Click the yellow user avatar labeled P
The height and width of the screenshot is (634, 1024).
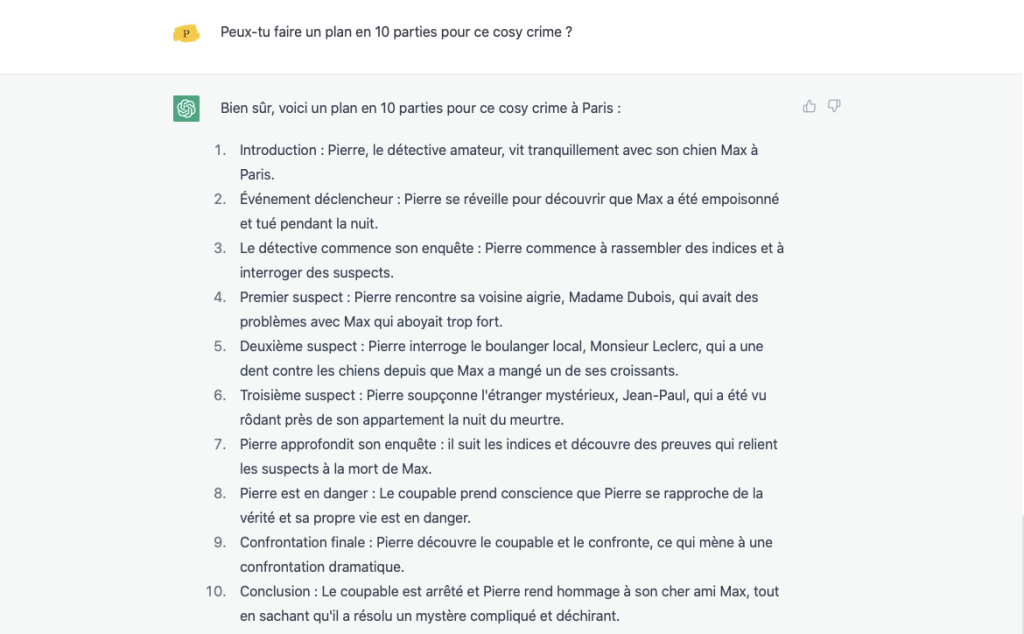[186, 33]
